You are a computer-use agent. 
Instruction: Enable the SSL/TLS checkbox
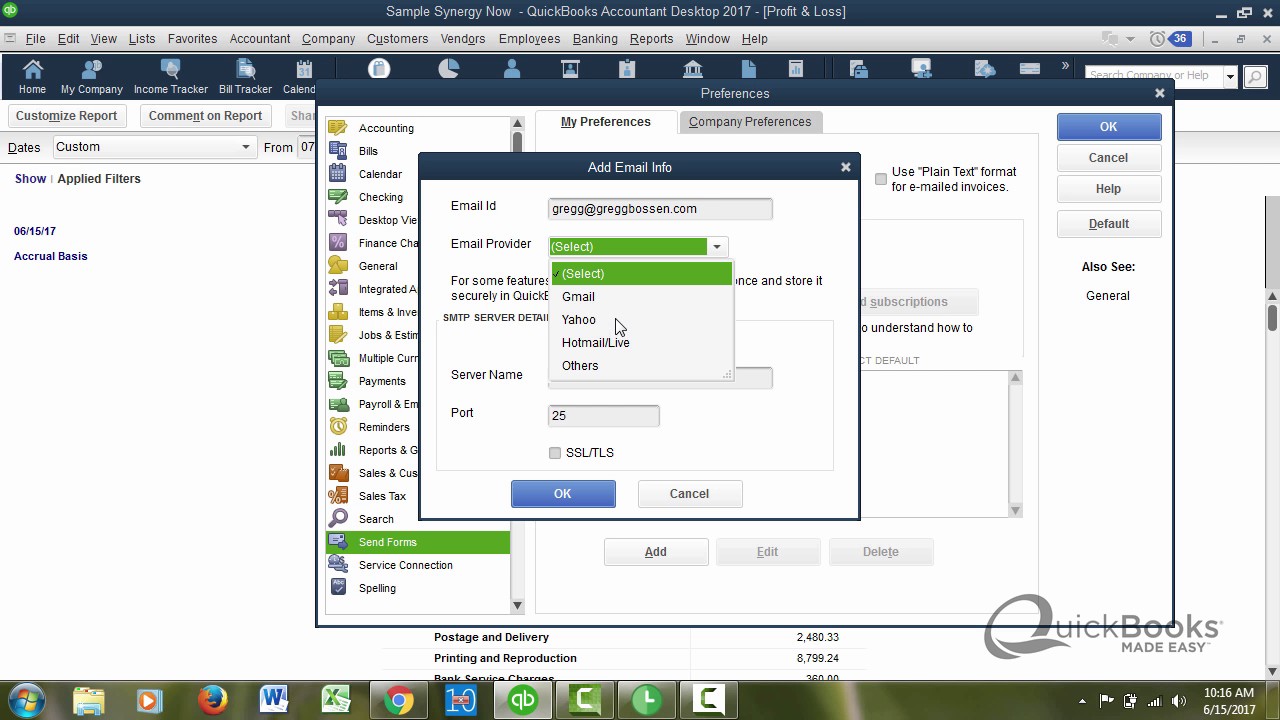point(555,453)
